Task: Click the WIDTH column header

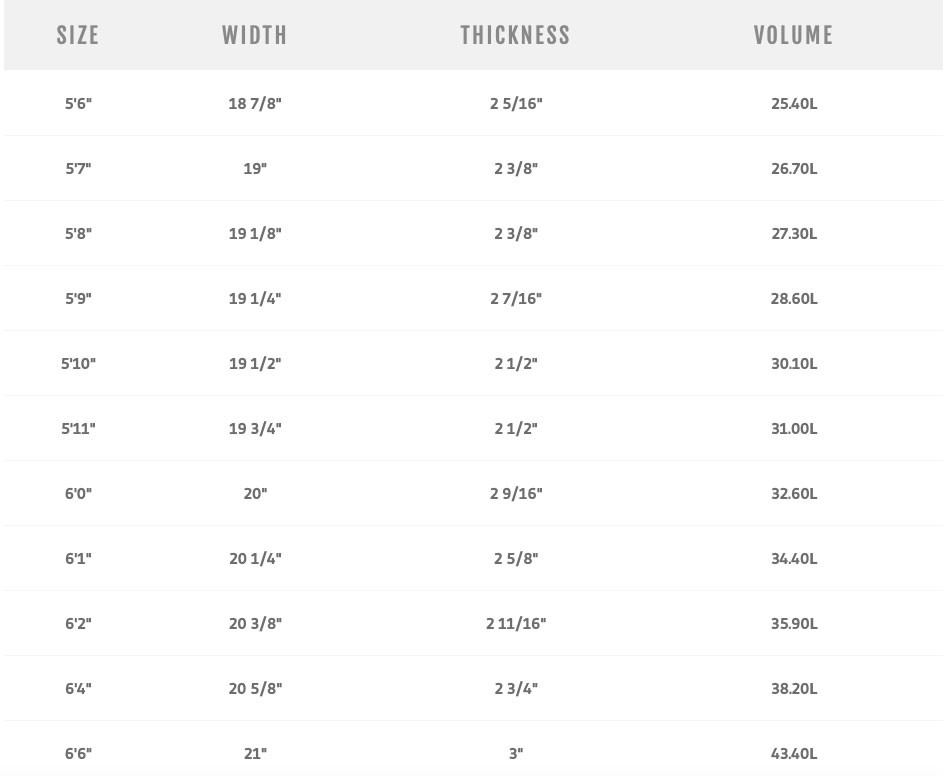Action: click(x=255, y=36)
